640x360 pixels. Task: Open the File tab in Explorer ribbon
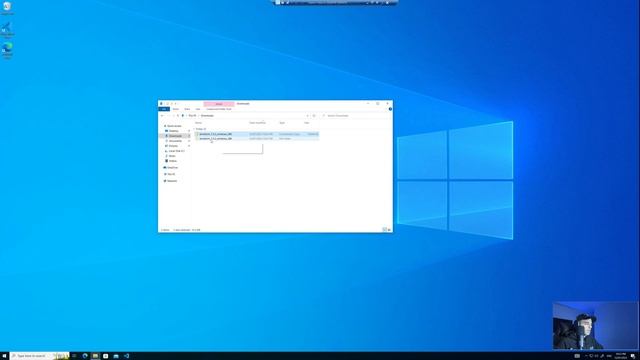[164, 109]
